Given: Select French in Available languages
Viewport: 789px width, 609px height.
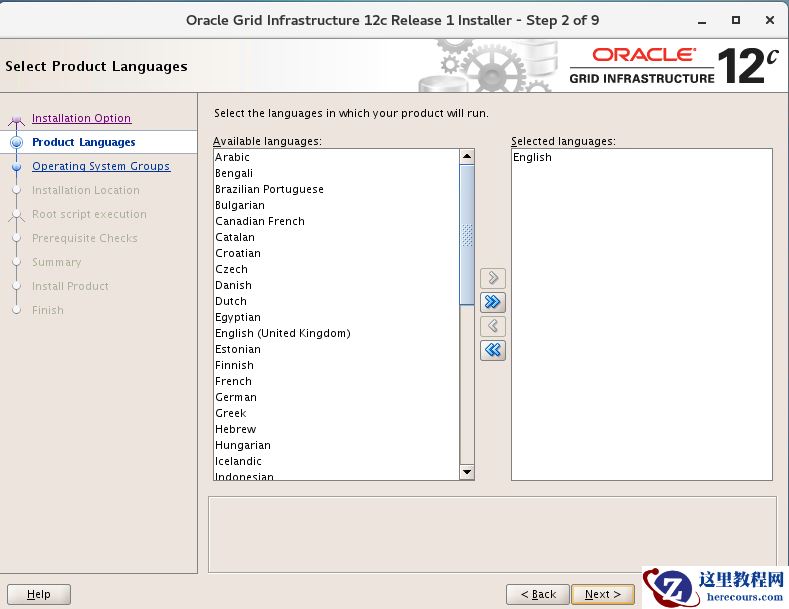Looking at the screenshot, I should coord(336,381).
